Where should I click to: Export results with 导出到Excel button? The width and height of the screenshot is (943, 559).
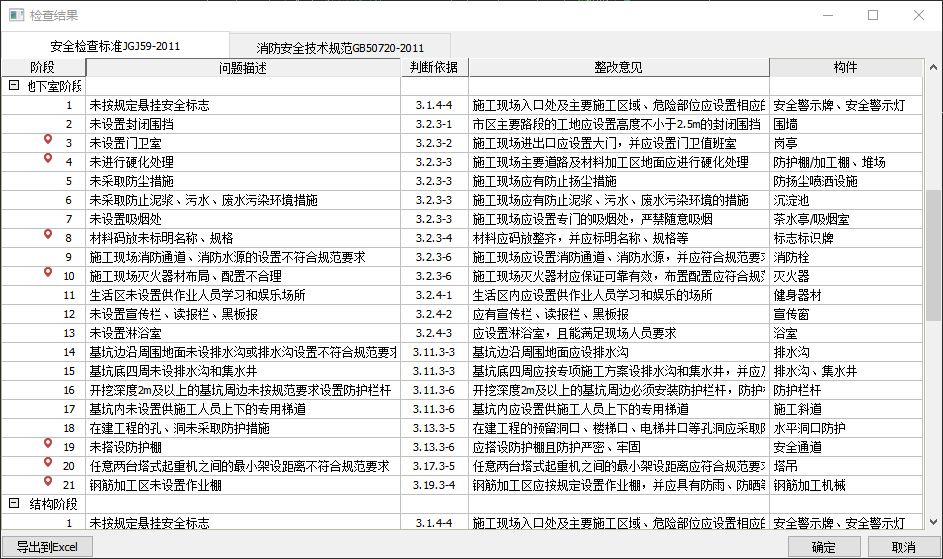pyautogui.click(x=47, y=547)
